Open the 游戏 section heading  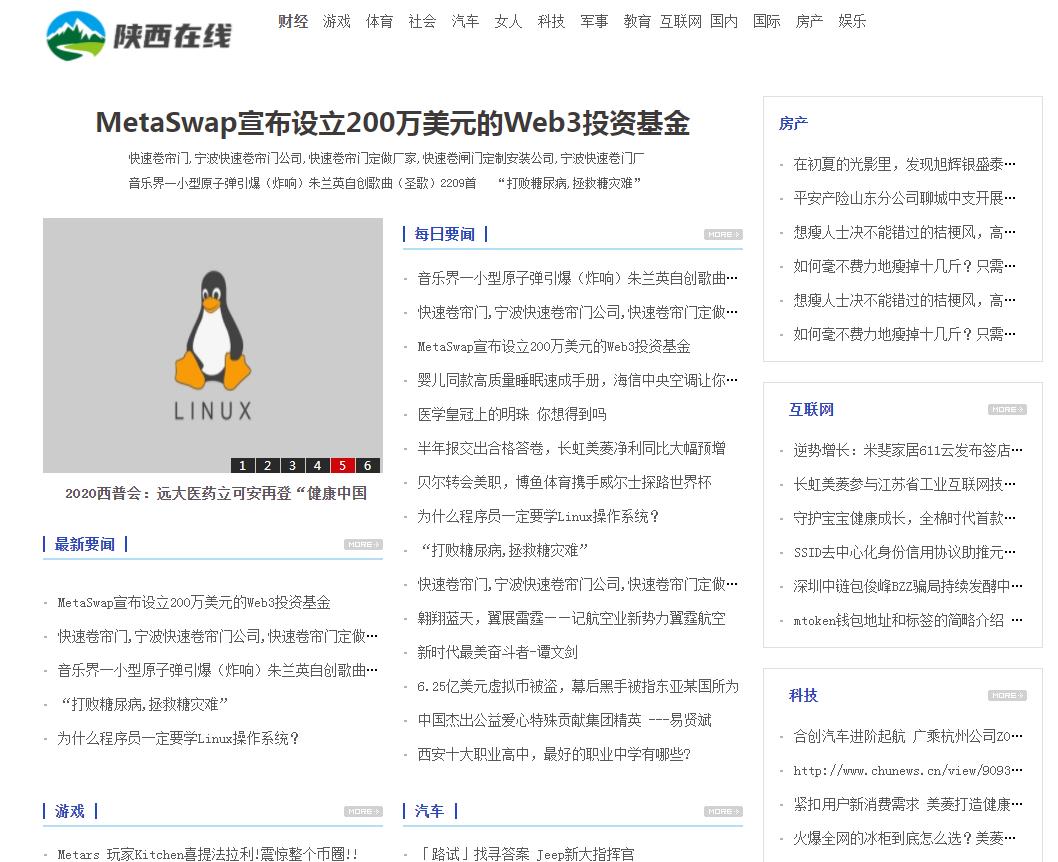tap(69, 811)
